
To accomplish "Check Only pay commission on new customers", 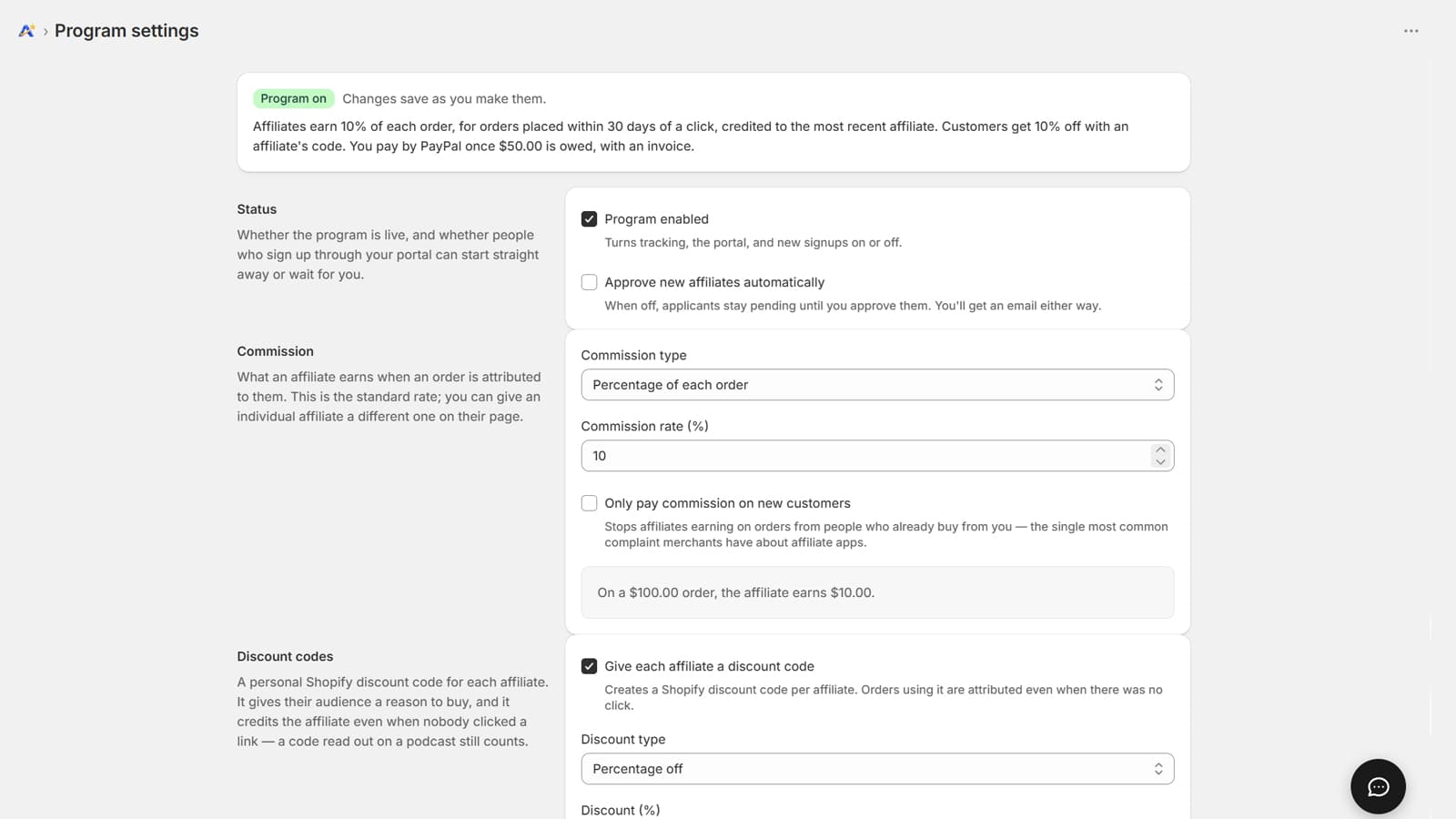I will tap(590, 503).
